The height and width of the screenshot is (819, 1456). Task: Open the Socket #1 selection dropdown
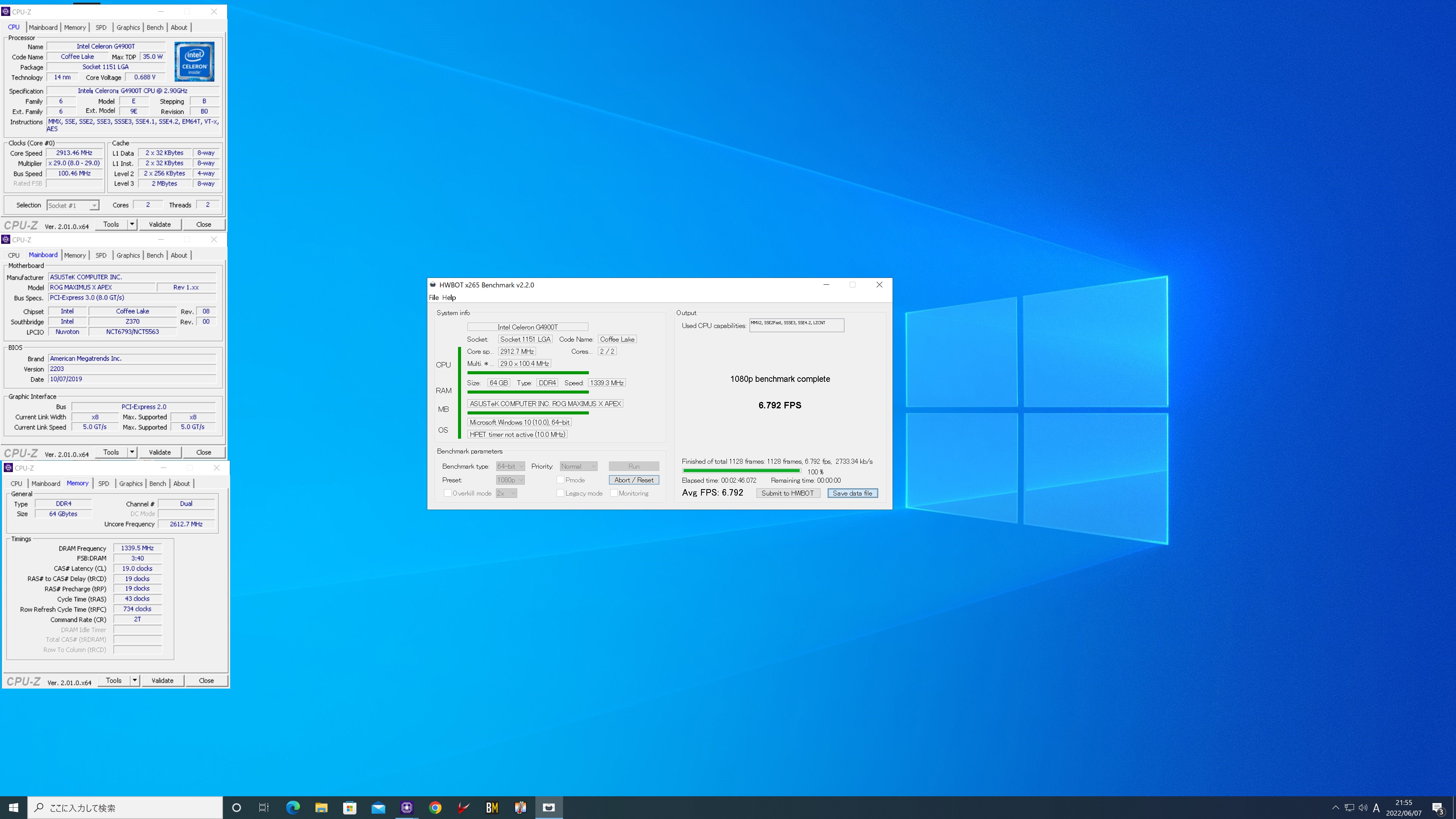pyautogui.click(x=73, y=205)
